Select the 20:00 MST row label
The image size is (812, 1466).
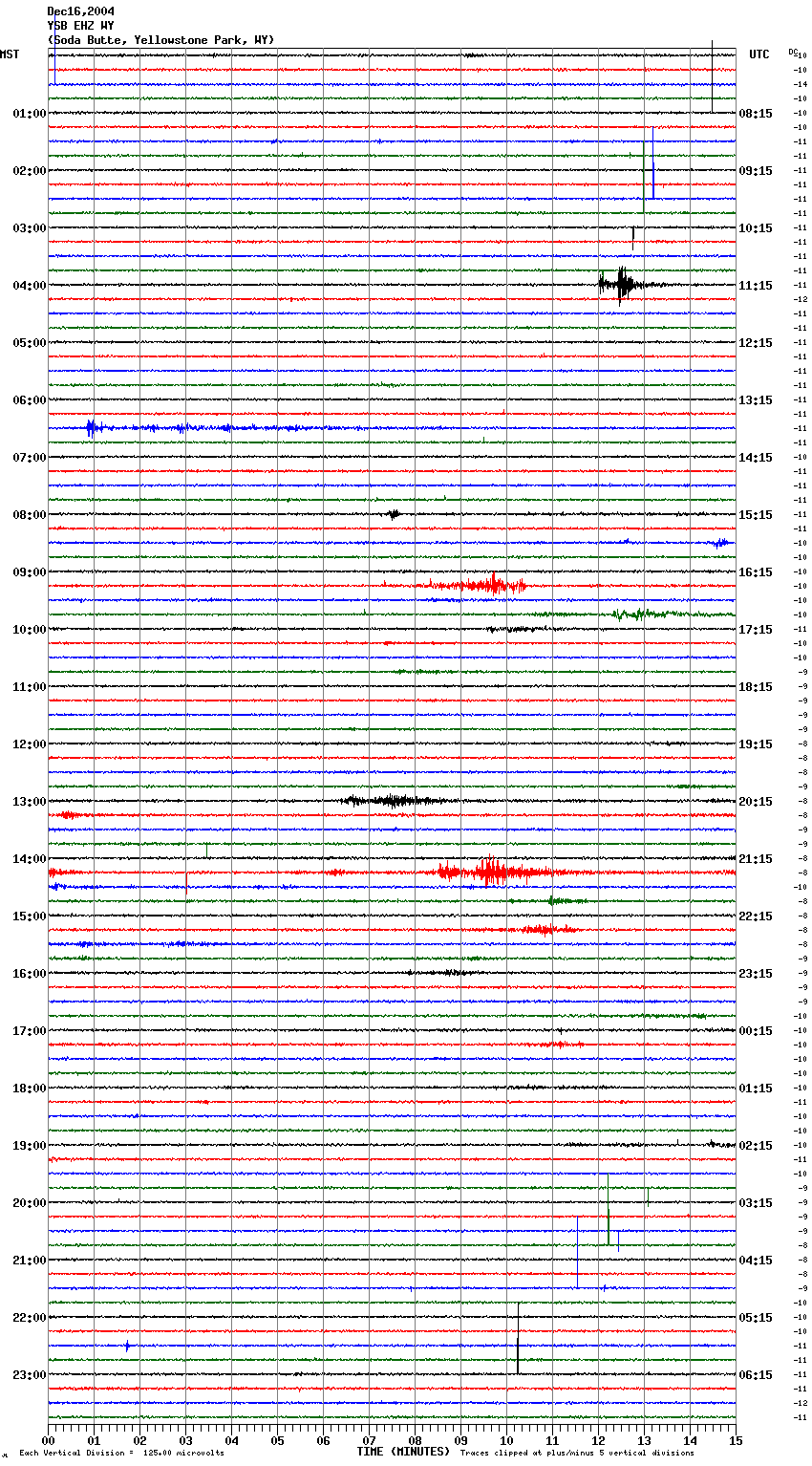30,1203
